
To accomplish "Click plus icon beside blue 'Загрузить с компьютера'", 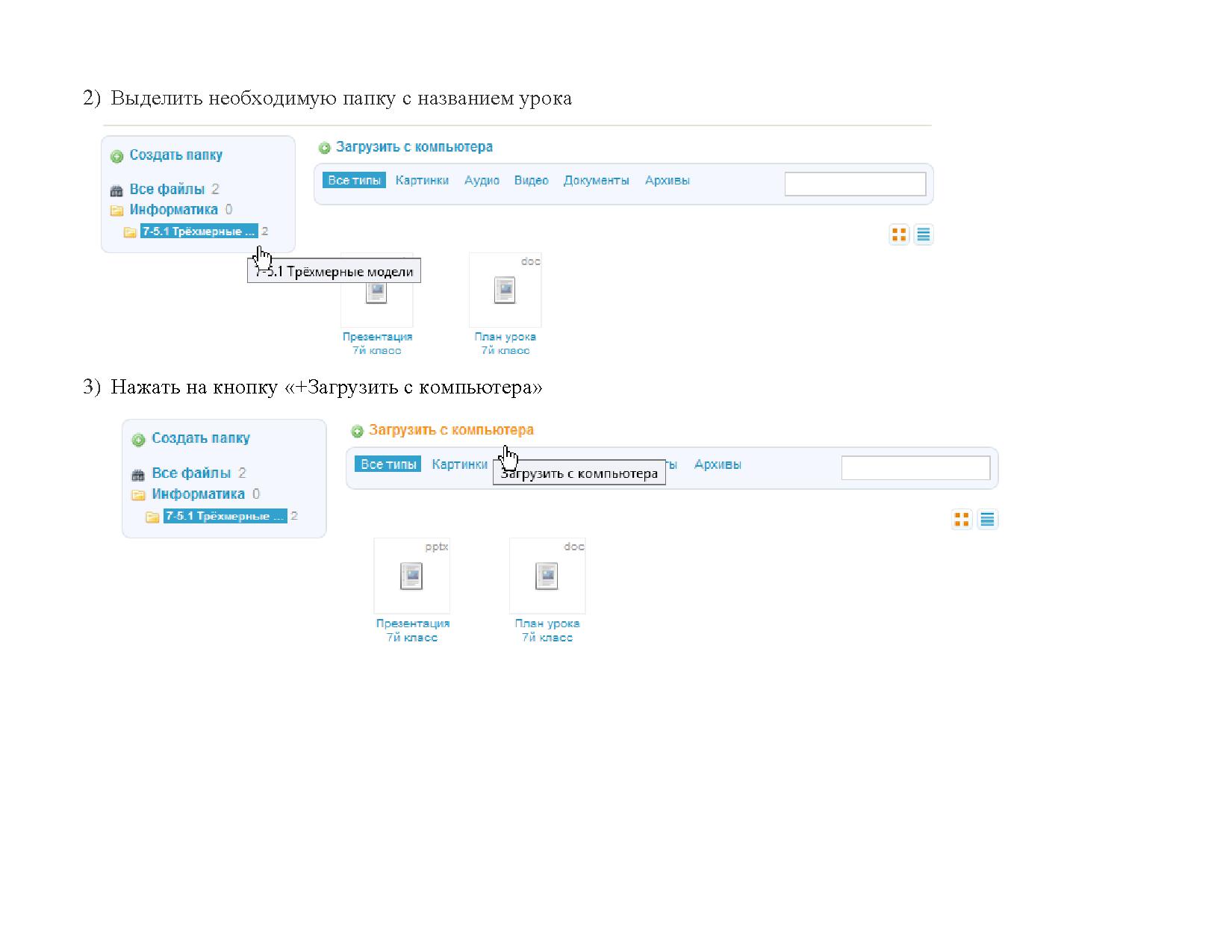I will pos(324,149).
